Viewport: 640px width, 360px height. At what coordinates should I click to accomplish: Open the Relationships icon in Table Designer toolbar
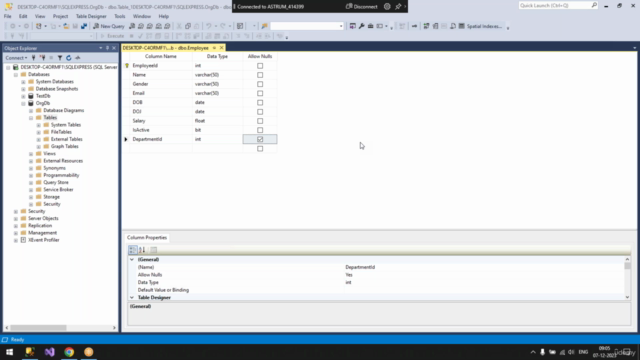426,26
